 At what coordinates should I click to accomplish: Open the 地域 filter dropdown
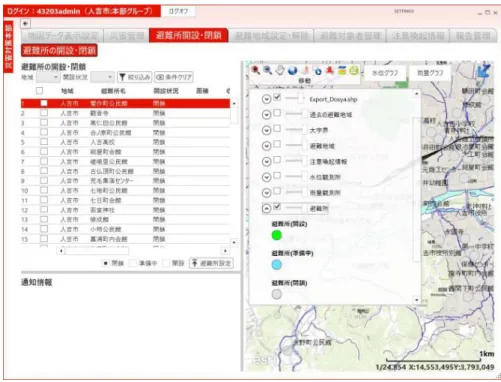tap(48, 77)
